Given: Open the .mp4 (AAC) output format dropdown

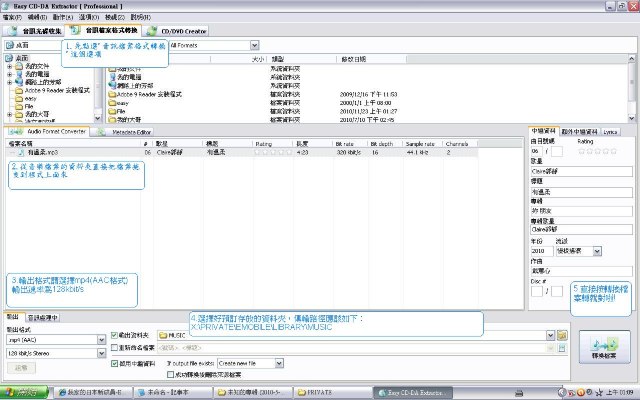Looking at the screenshot, I should pos(101,340).
